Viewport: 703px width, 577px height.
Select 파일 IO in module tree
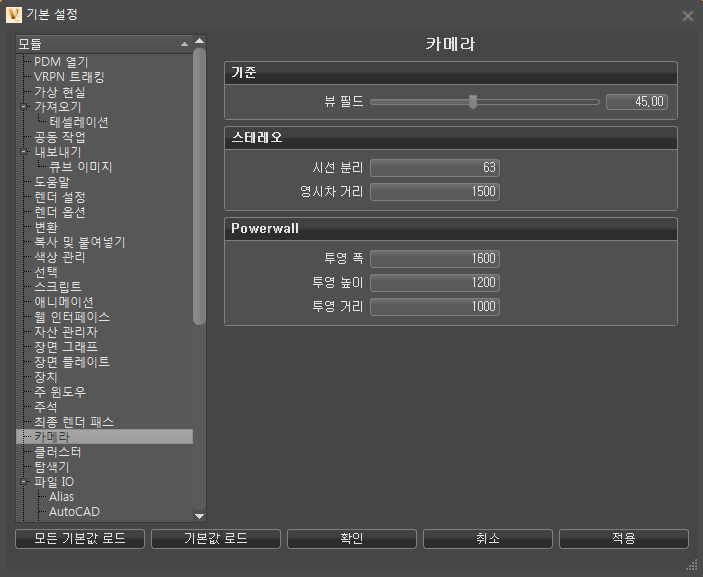[54, 482]
